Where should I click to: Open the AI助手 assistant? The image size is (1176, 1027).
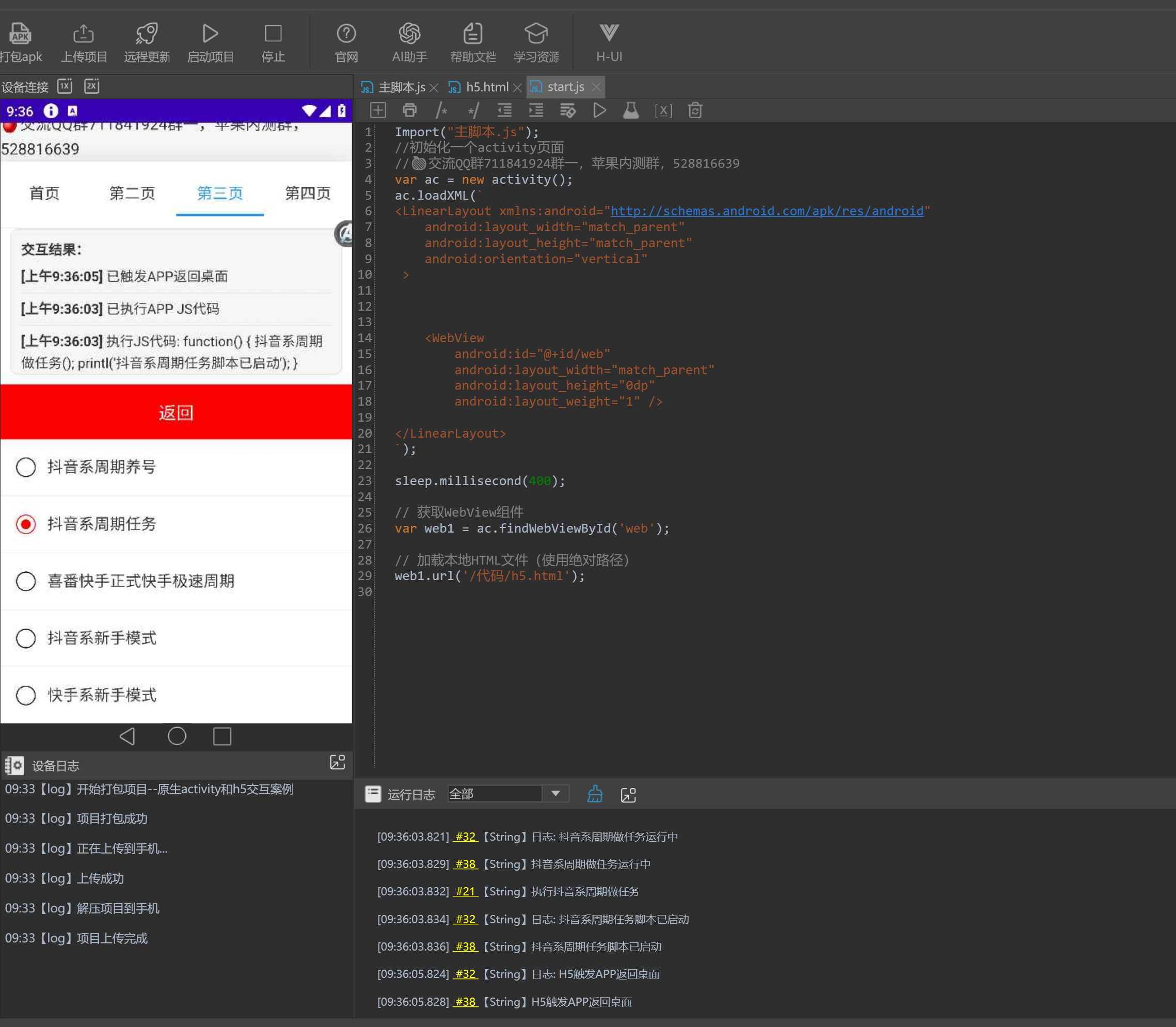click(409, 34)
